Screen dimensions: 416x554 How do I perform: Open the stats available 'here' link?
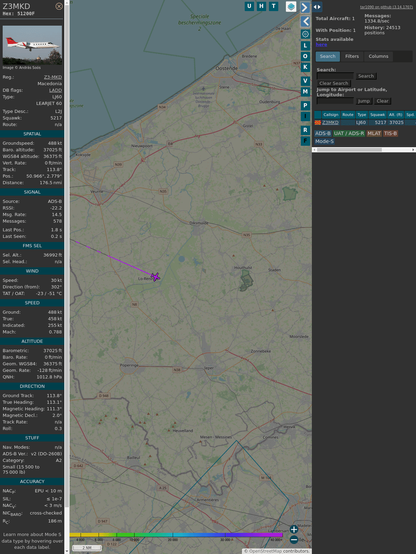tap(321, 45)
